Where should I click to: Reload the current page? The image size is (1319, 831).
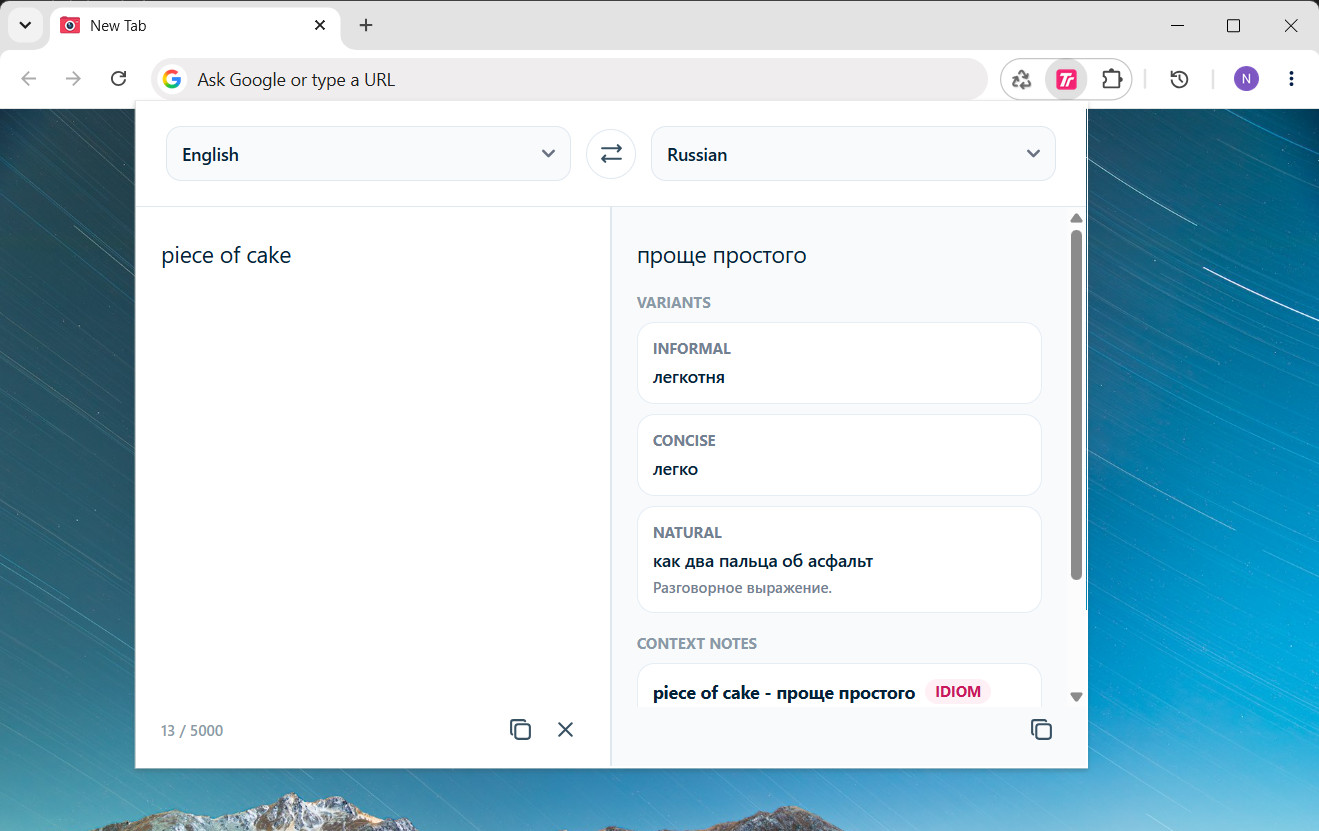click(x=118, y=79)
